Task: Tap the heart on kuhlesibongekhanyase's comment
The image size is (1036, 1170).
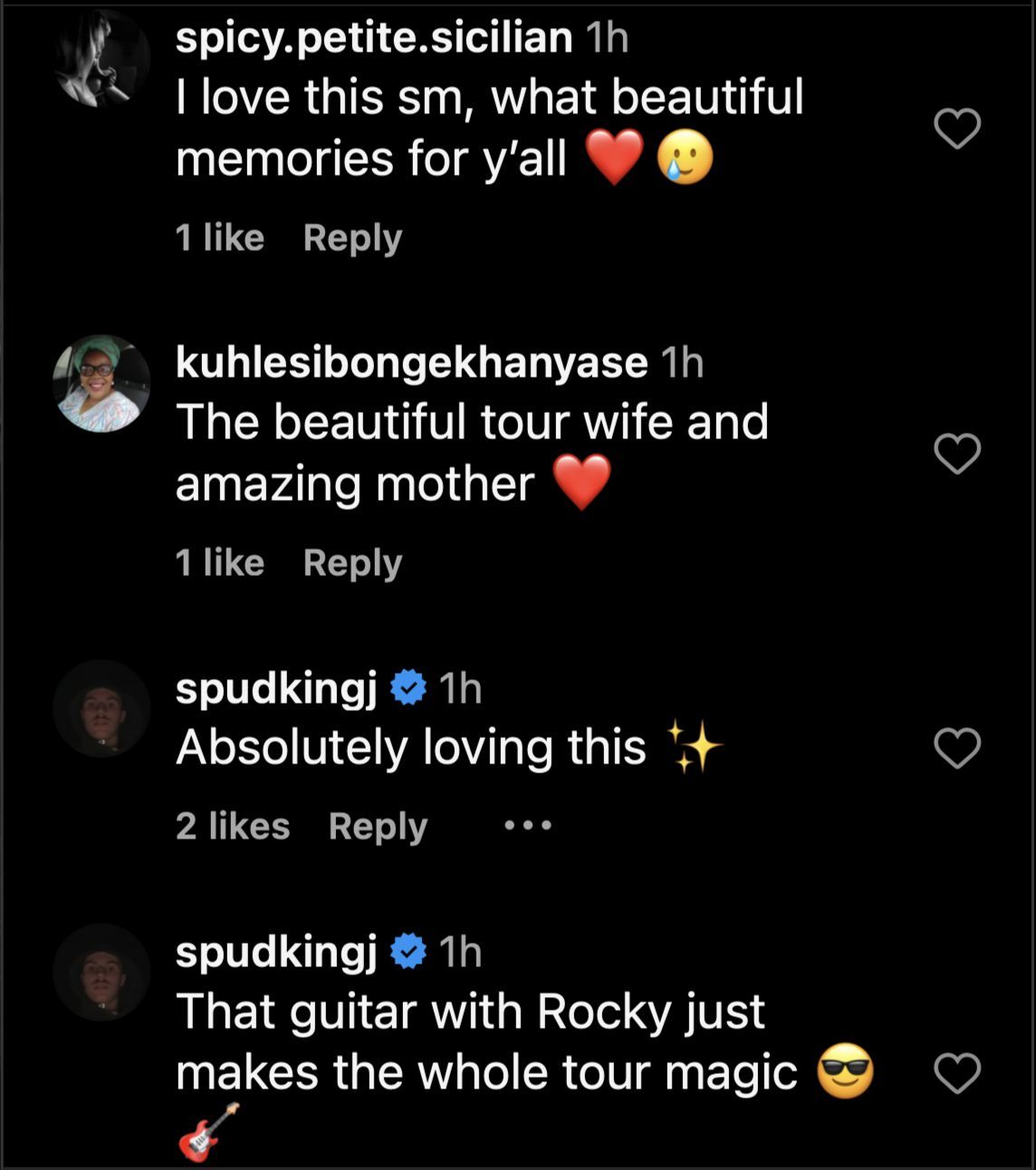Action: 957,454
